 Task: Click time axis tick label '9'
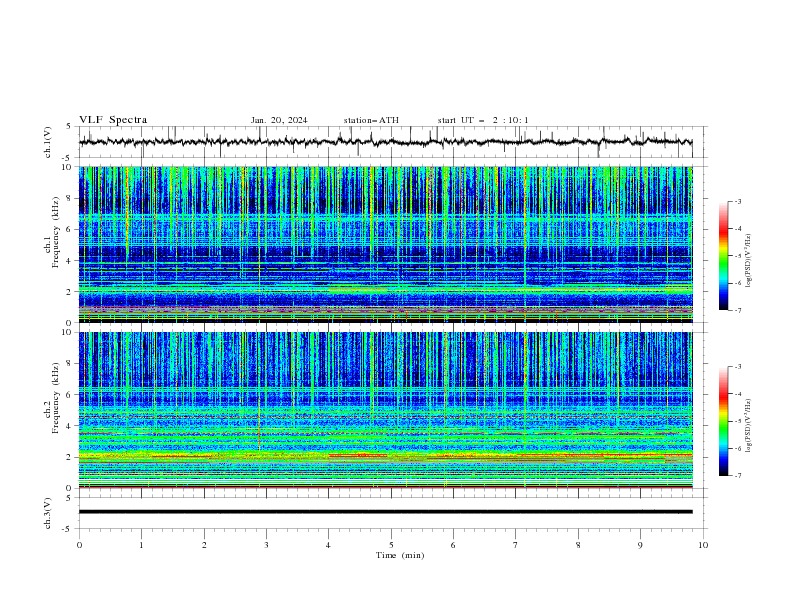click(x=640, y=545)
